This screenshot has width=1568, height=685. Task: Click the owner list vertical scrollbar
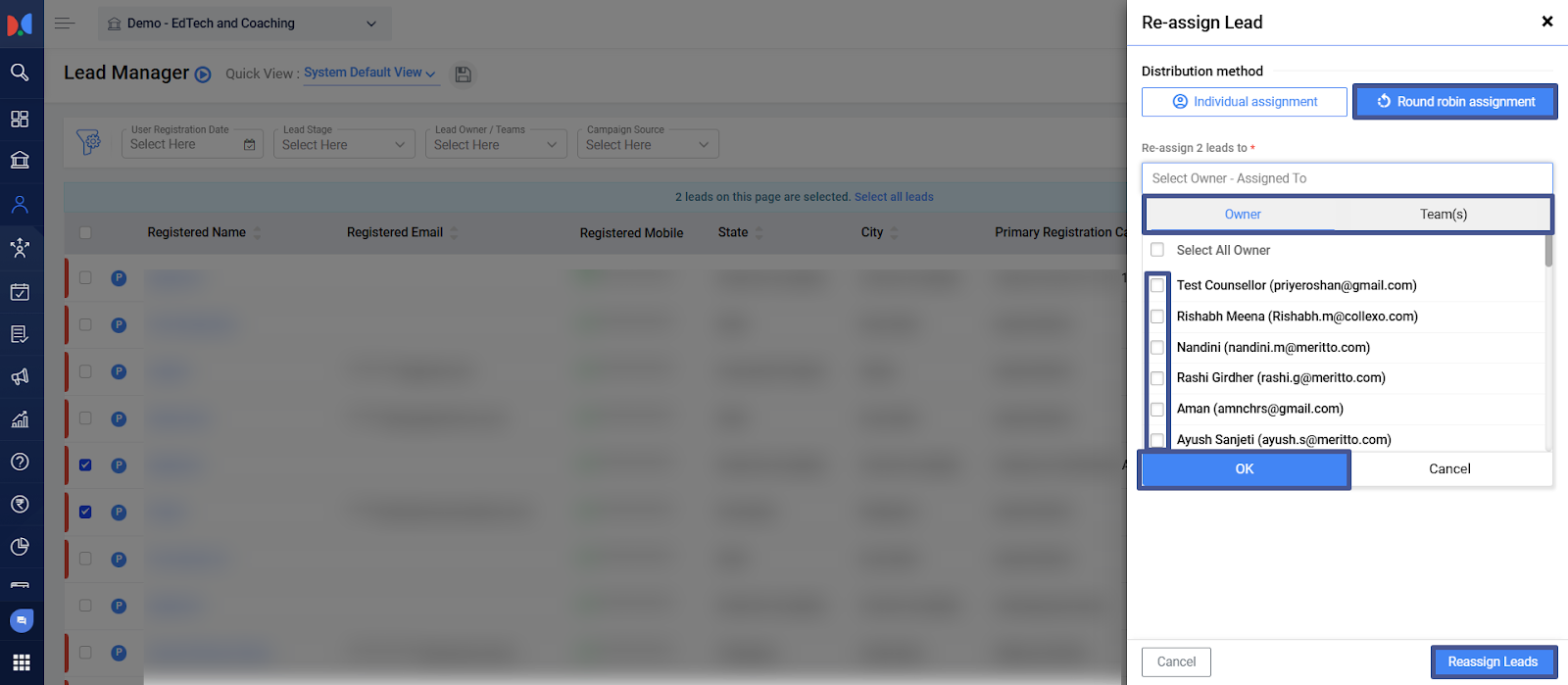click(x=1548, y=251)
